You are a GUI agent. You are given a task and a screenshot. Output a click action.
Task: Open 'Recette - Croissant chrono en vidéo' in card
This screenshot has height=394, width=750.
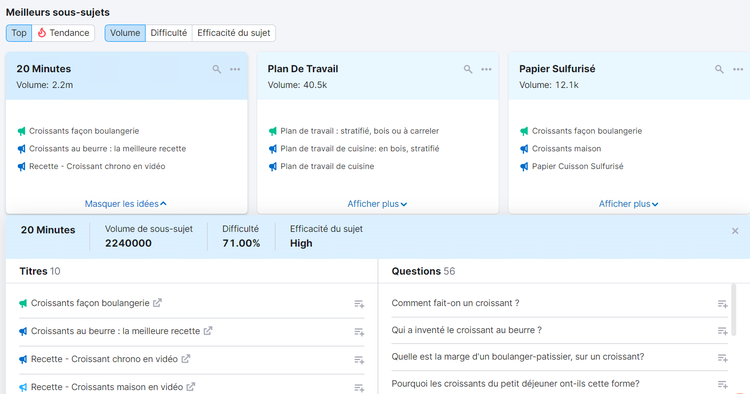click(97, 166)
